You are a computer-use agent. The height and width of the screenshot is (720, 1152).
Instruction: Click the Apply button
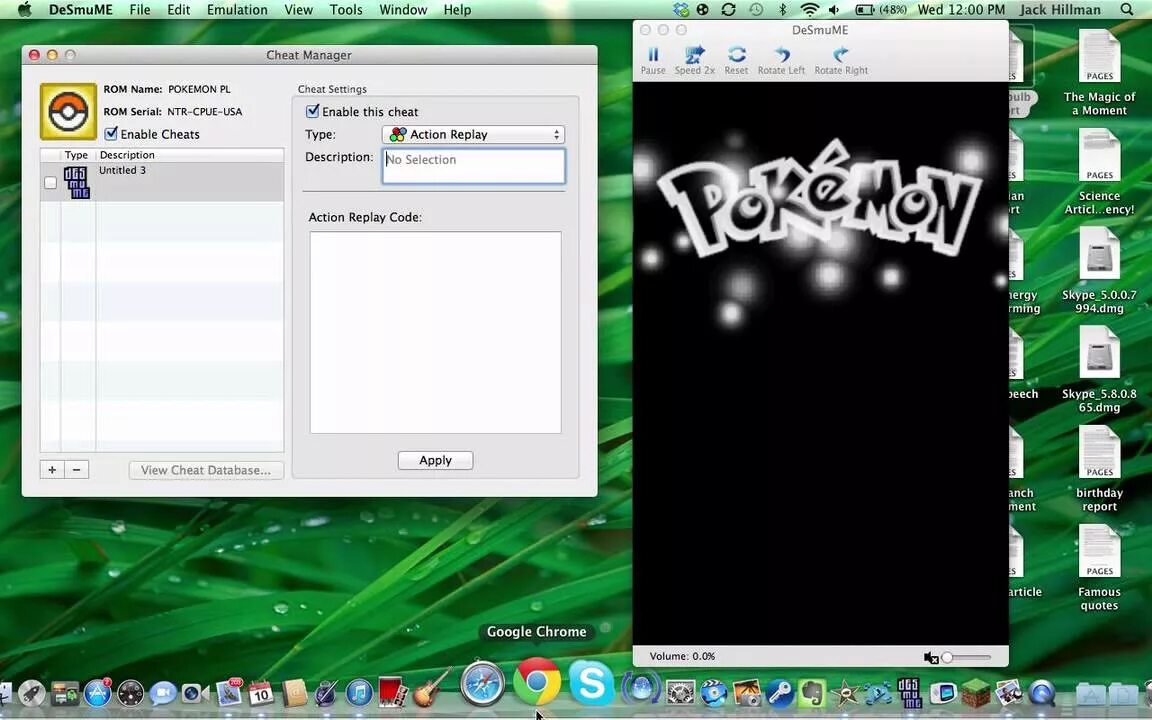(x=436, y=460)
